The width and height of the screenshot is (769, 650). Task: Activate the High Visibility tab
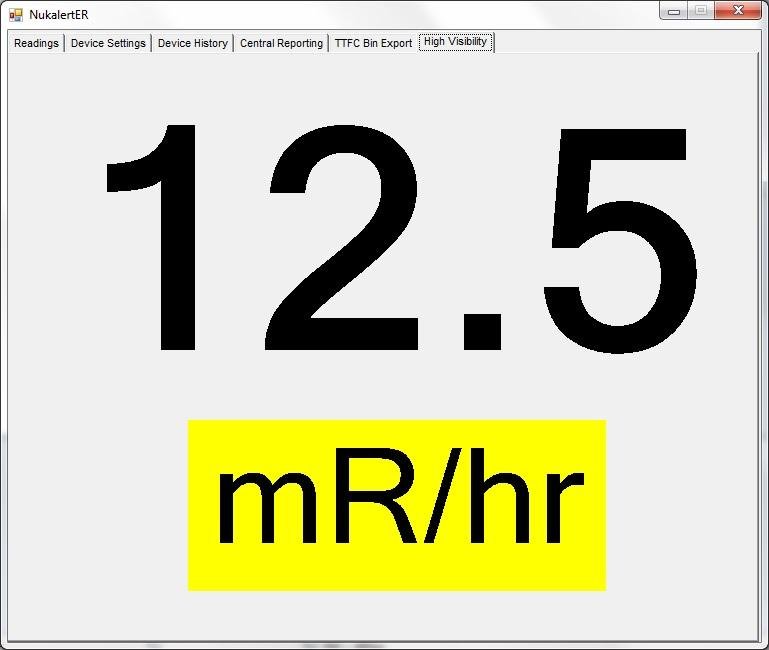tap(455, 42)
